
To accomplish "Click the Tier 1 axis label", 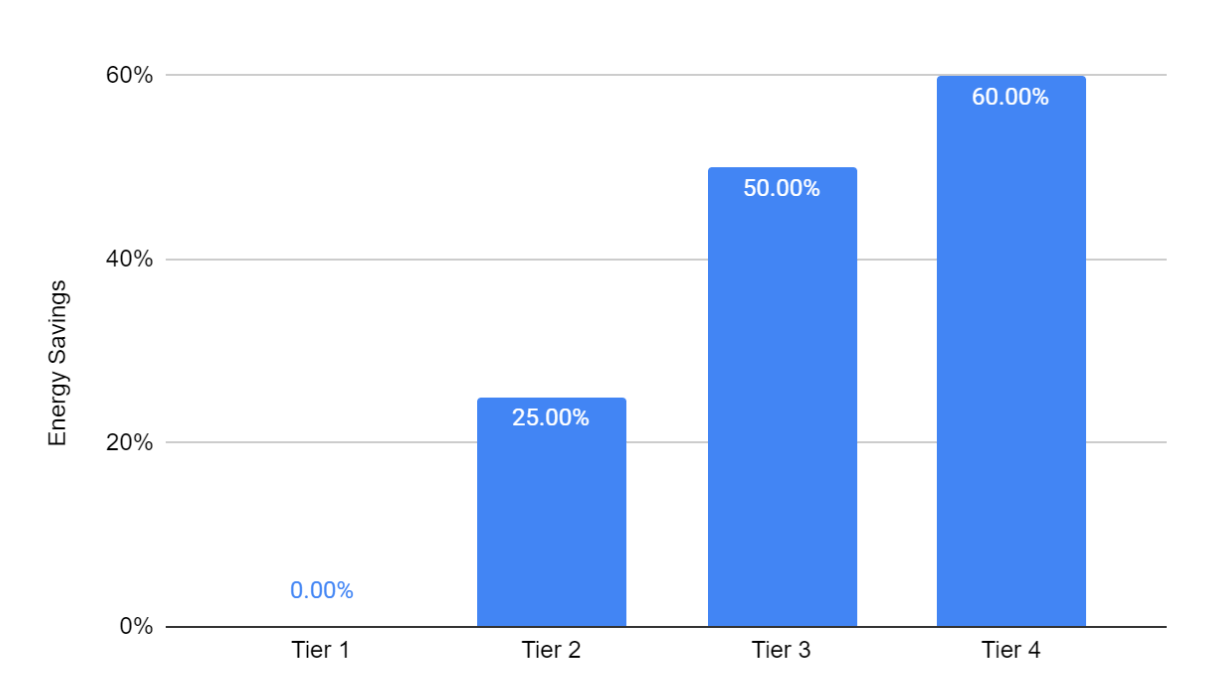I will tap(321, 650).
